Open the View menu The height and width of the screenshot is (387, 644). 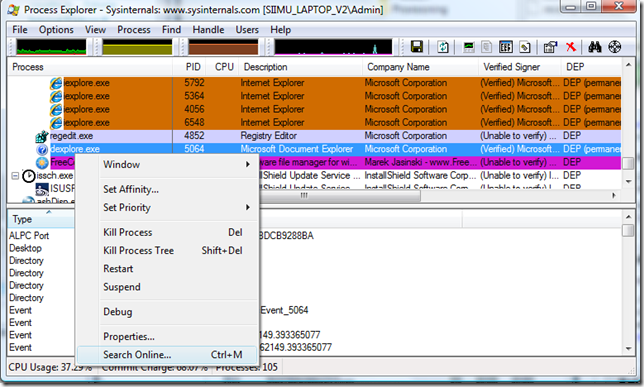(x=95, y=30)
